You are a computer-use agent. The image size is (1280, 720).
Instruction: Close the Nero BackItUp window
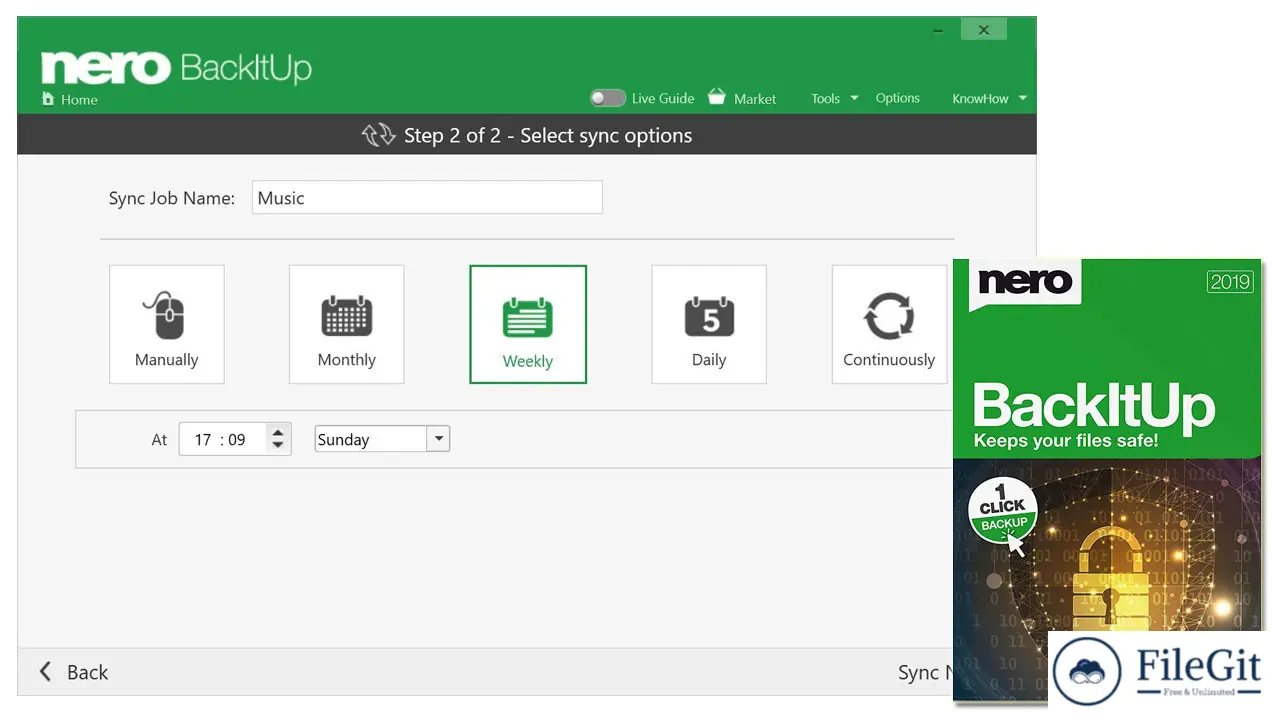coord(984,30)
